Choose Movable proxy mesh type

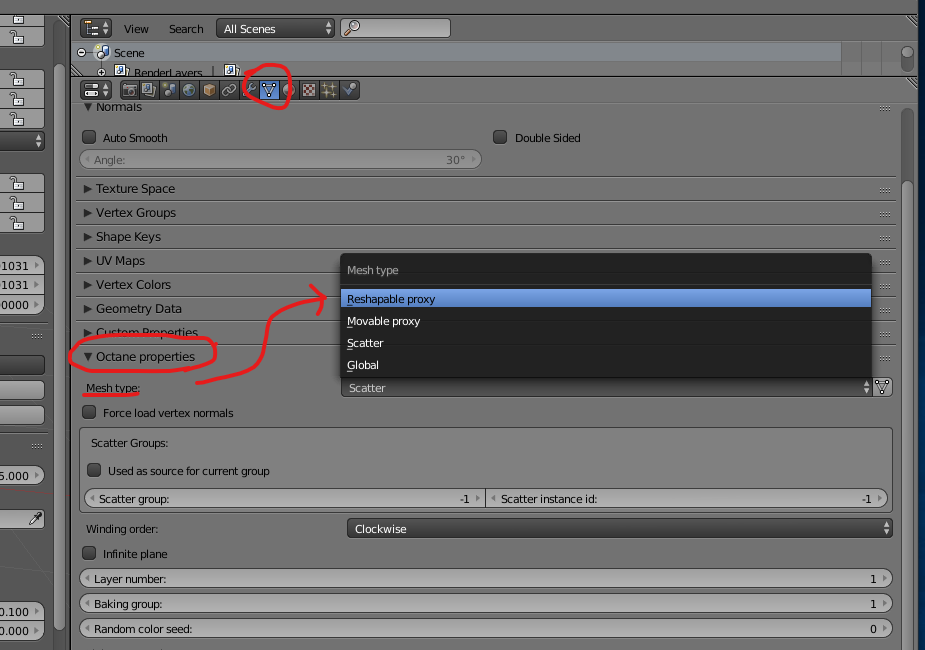pos(606,321)
